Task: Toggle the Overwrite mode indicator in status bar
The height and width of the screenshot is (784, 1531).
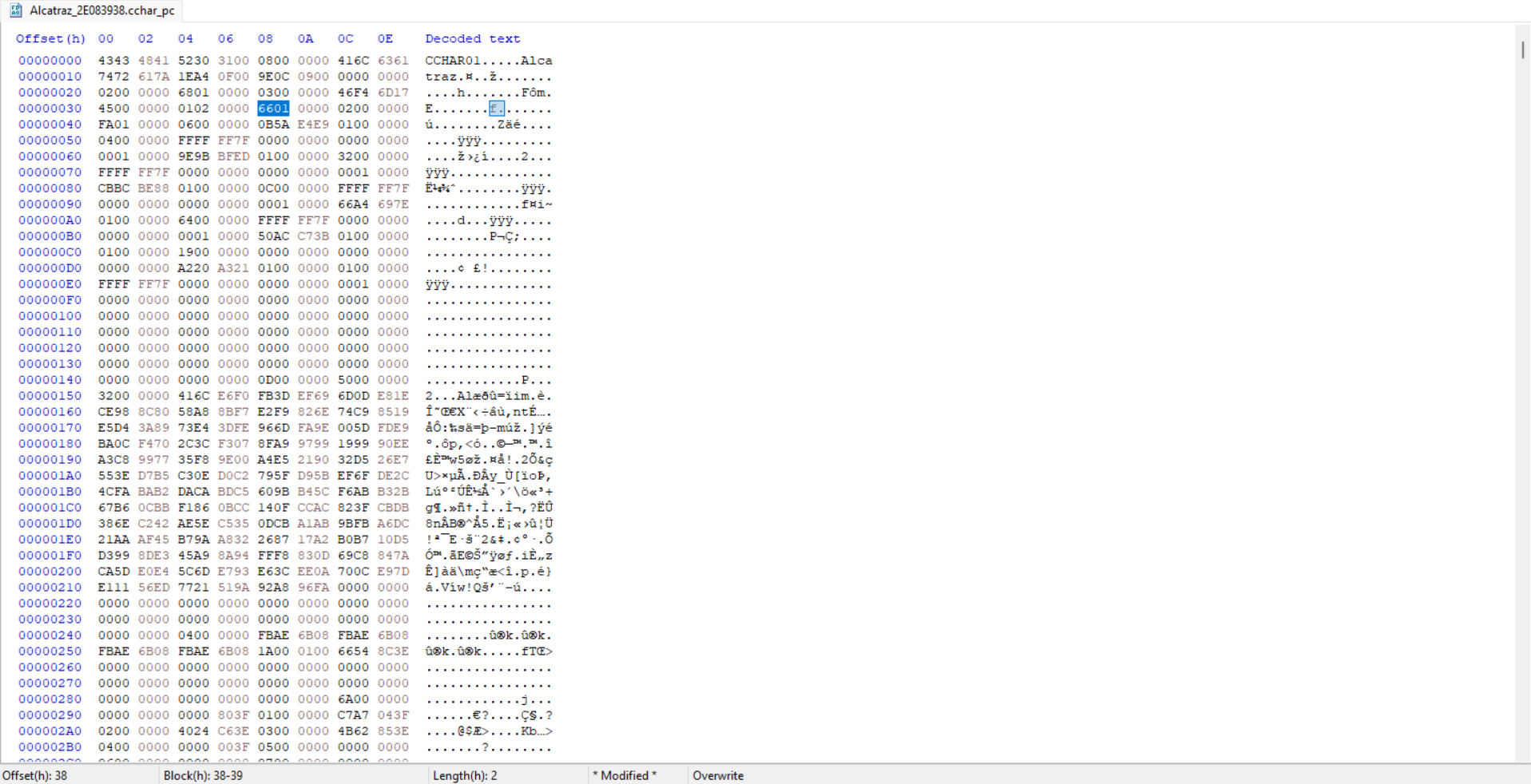Action: point(717,775)
